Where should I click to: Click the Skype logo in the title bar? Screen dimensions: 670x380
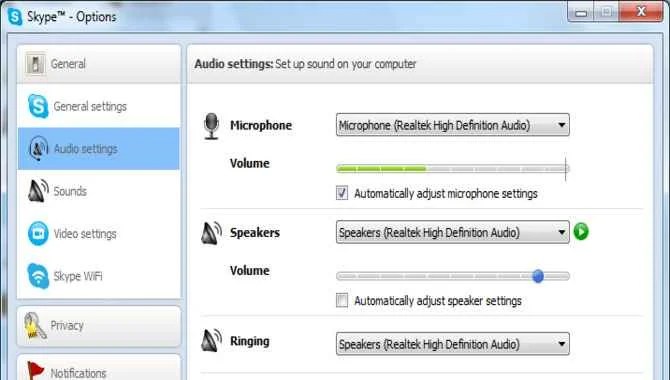pyautogui.click(x=15, y=17)
